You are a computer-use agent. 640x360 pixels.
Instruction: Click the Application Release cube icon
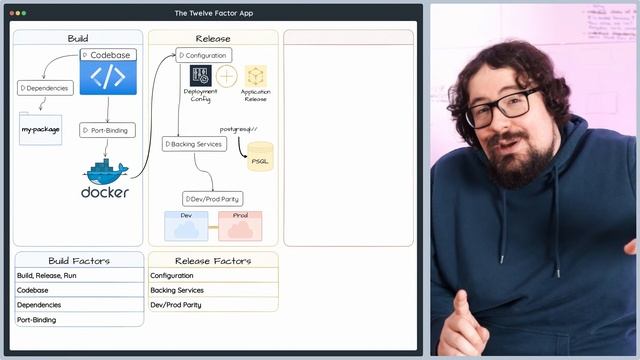click(x=256, y=76)
